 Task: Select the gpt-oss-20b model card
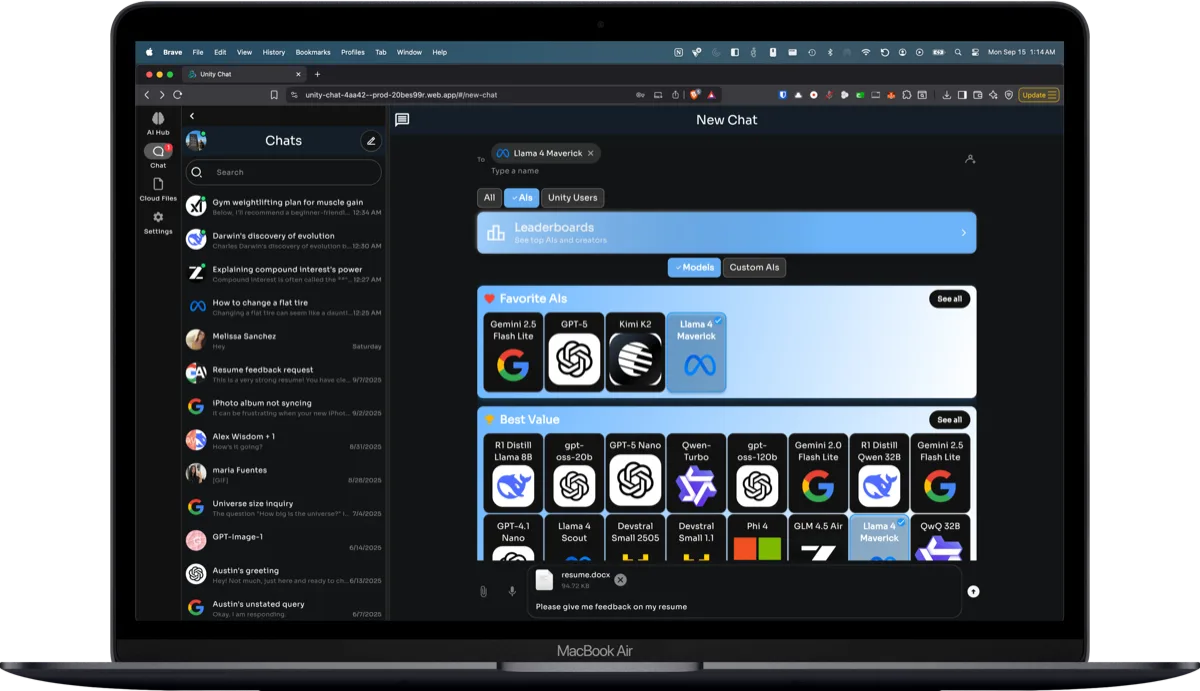tap(574, 473)
